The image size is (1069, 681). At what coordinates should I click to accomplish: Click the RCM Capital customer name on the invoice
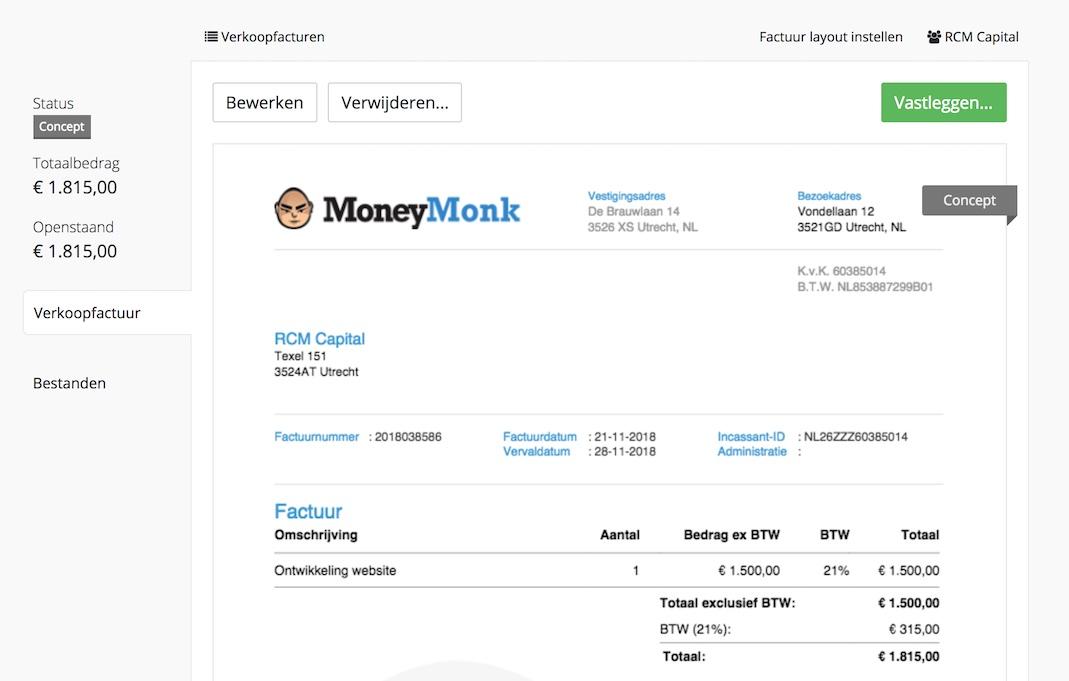pos(319,339)
